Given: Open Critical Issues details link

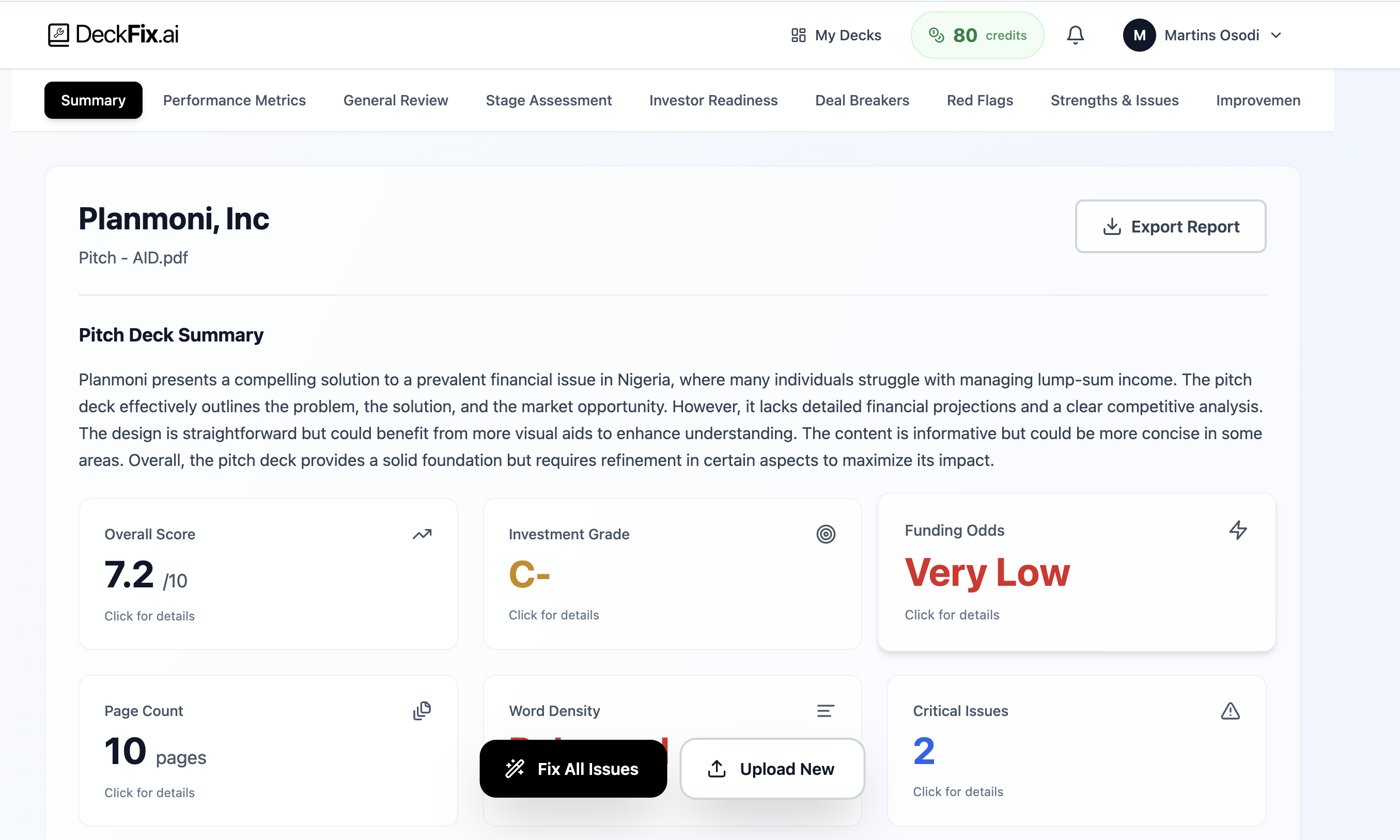Looking at the screenshot, I should [x=958, y=791].
